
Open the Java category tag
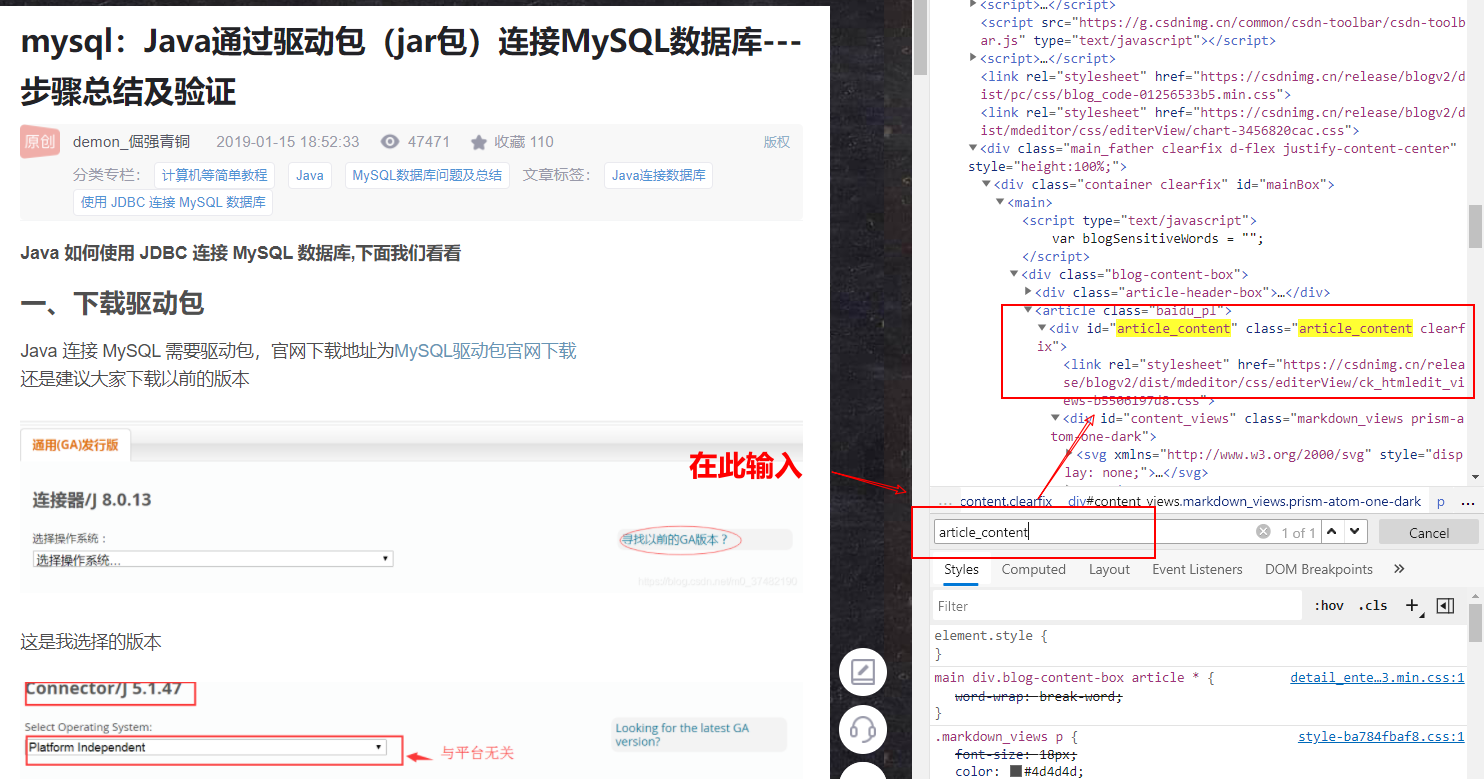click(x=310, y=175)
